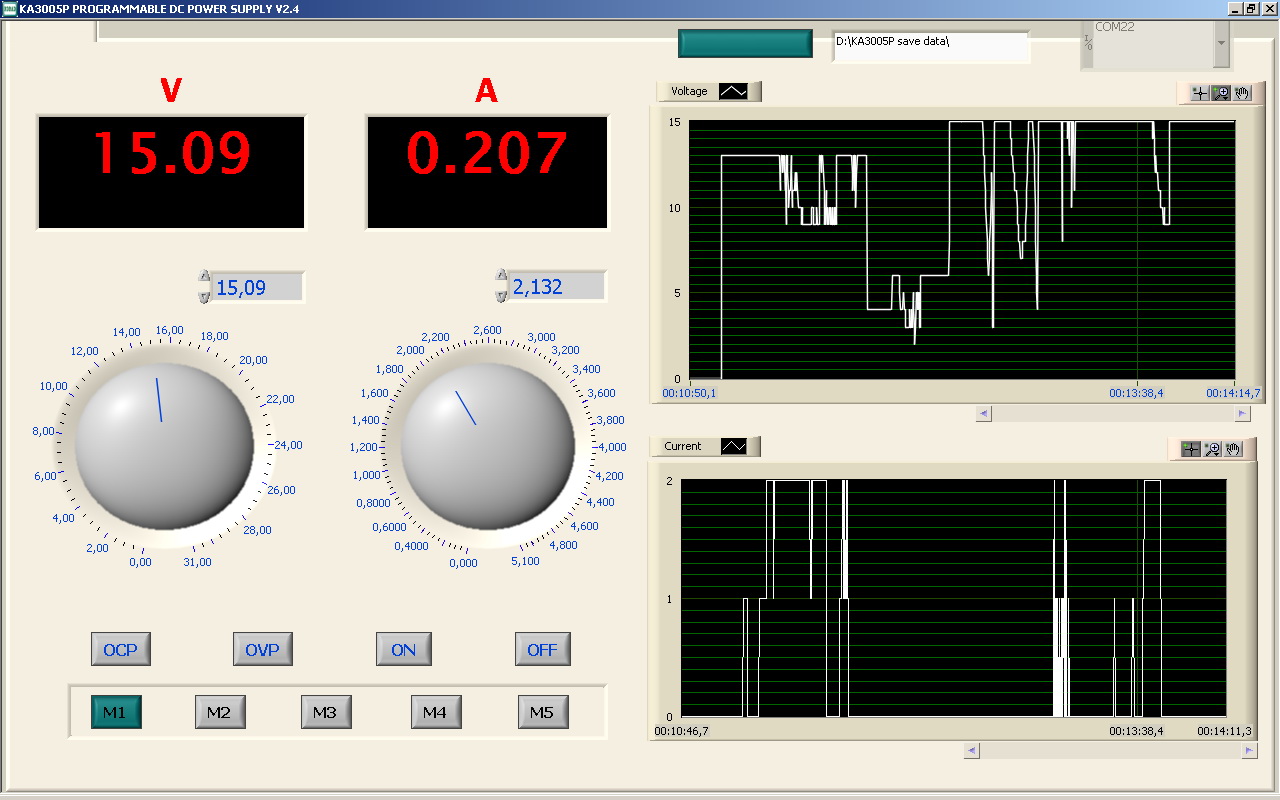Select the pan hand tool on Current graph
Viewport: 1280px width, 800px height.
coord(1234,449)
